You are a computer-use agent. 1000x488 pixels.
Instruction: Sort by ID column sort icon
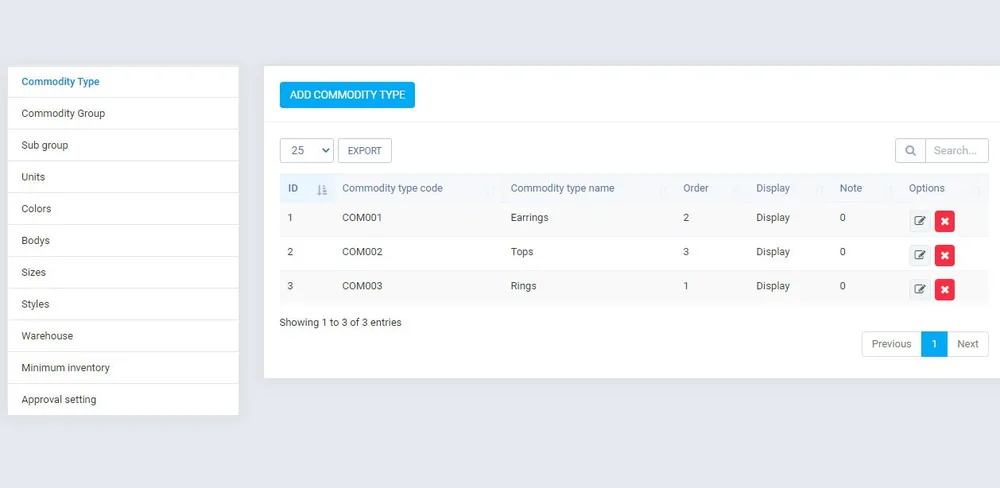(x=322, y=189)
